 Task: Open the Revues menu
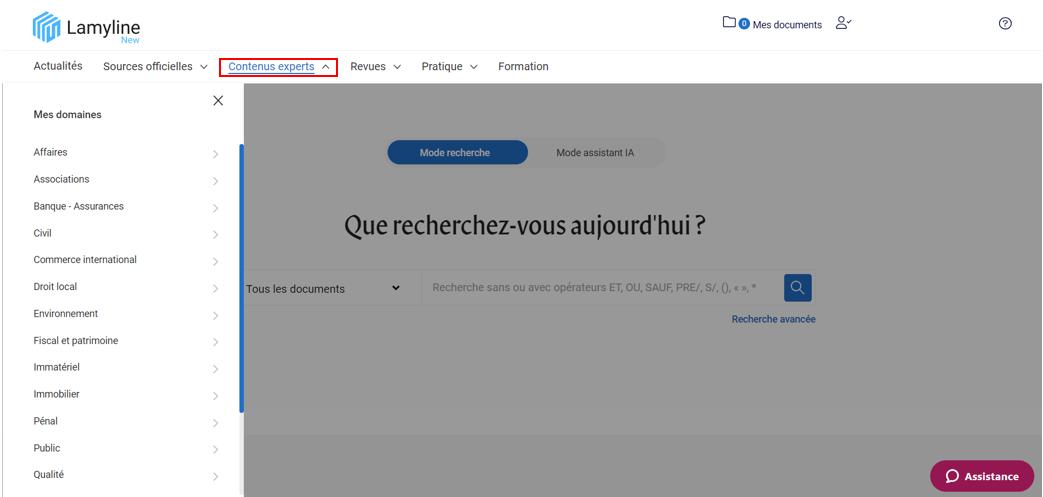tap(375, 67)
